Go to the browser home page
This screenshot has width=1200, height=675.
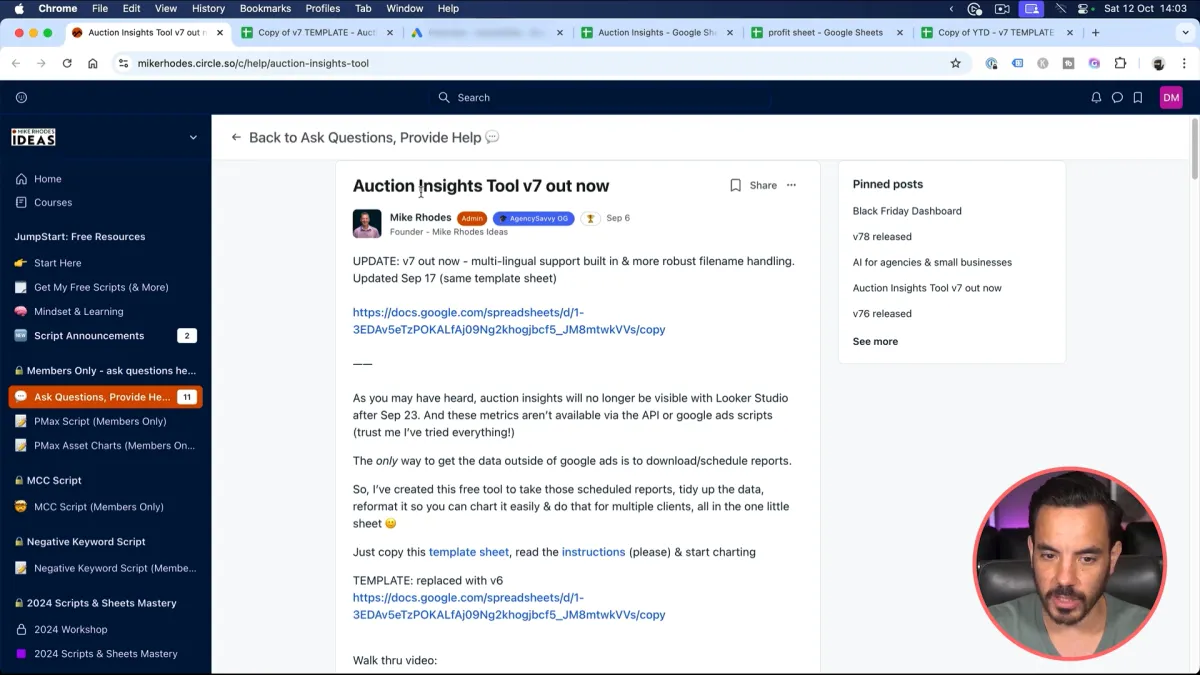(93, 63)
